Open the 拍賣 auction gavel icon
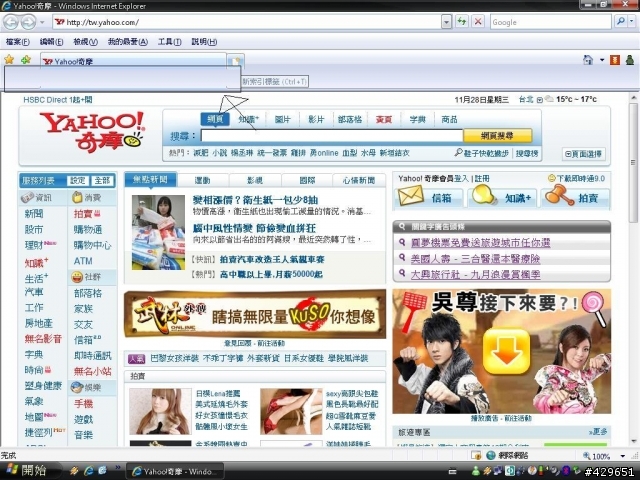640x480 pixels. [x=558, y=195]
